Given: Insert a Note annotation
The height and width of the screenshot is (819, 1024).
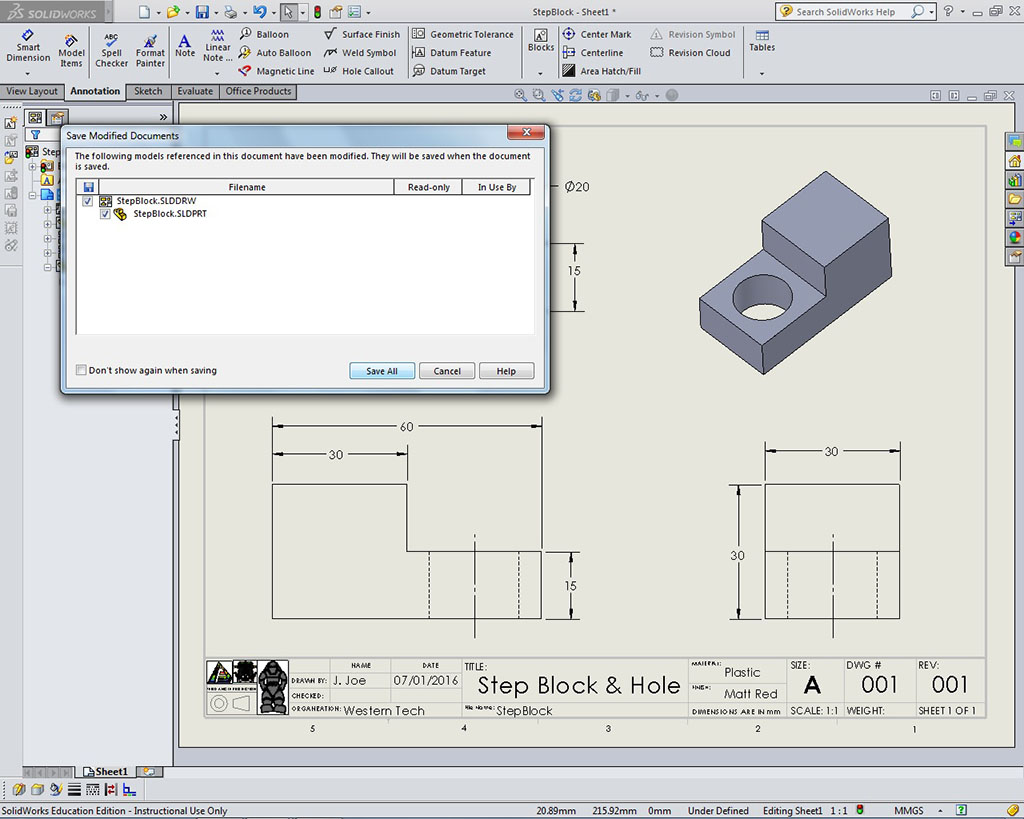Looking at the screenshot, I should tap(185, 46).
